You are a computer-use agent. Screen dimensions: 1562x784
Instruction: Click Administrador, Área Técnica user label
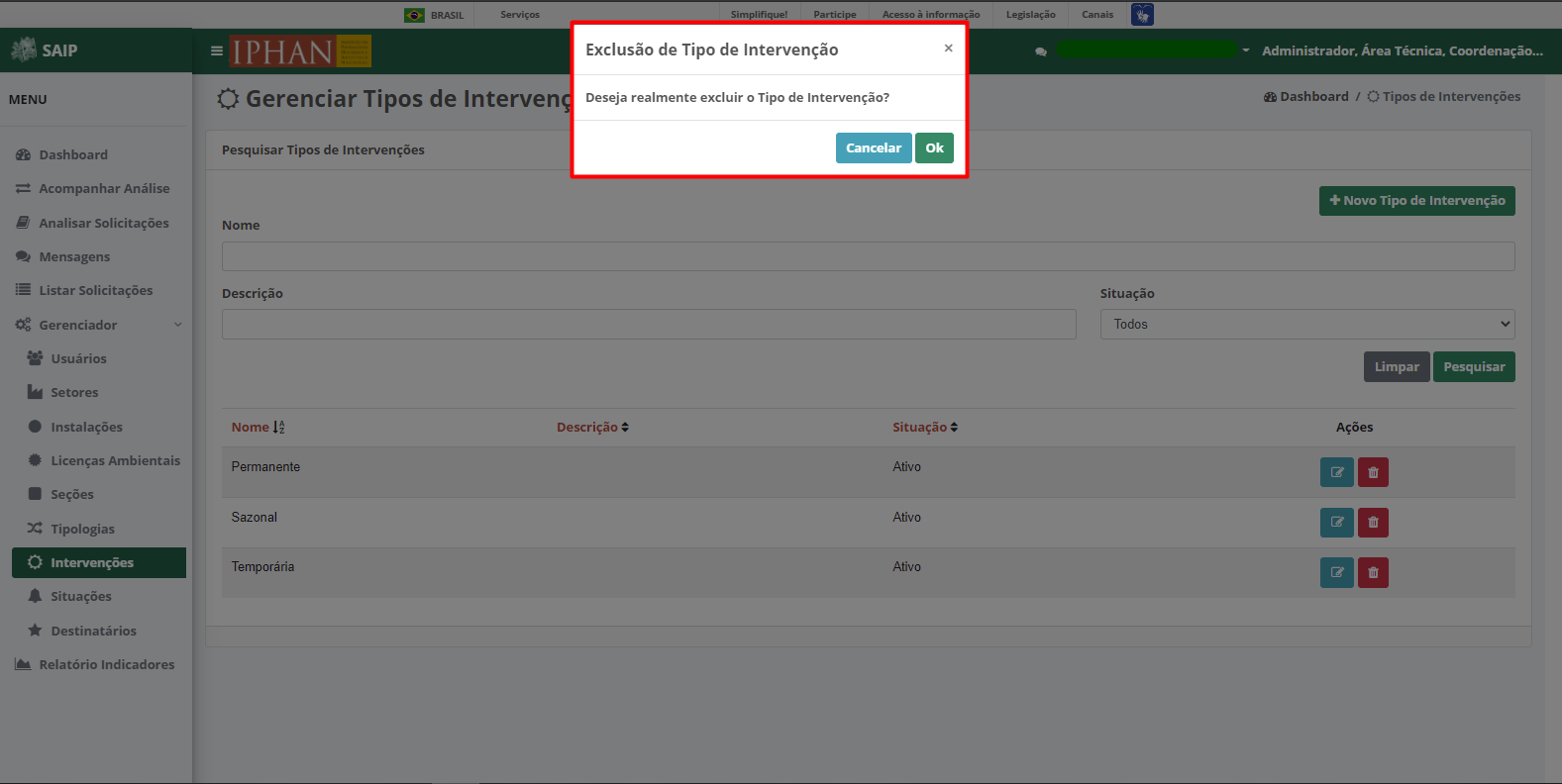click(x=1403, y=50)
